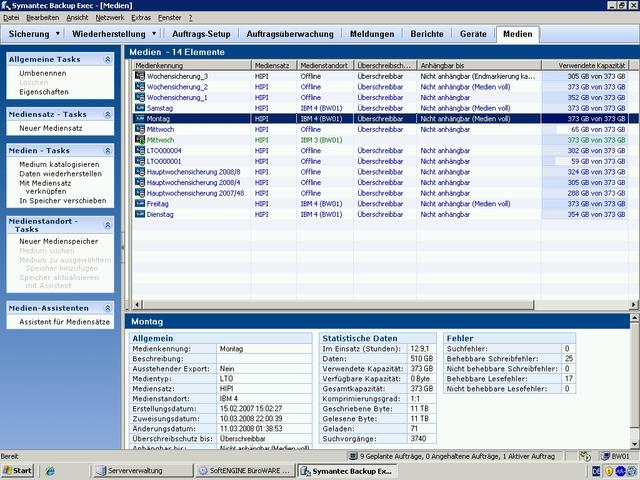The image size is (640, 480).
Task: Switch to SoftENGINE BüroWARE in the taskbar
Action: pyautogui.click(x=245, y=471)
